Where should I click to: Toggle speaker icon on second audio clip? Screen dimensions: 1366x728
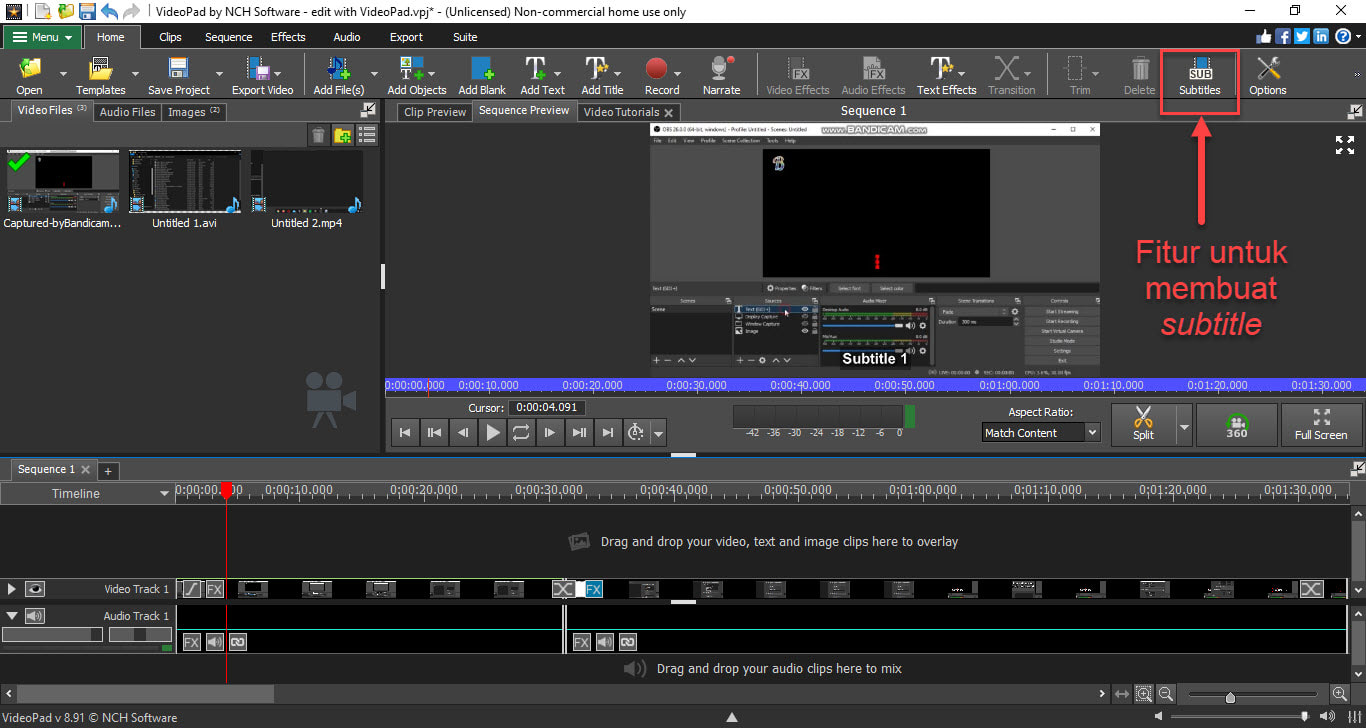pyautogui.click(x=604, y=641)
